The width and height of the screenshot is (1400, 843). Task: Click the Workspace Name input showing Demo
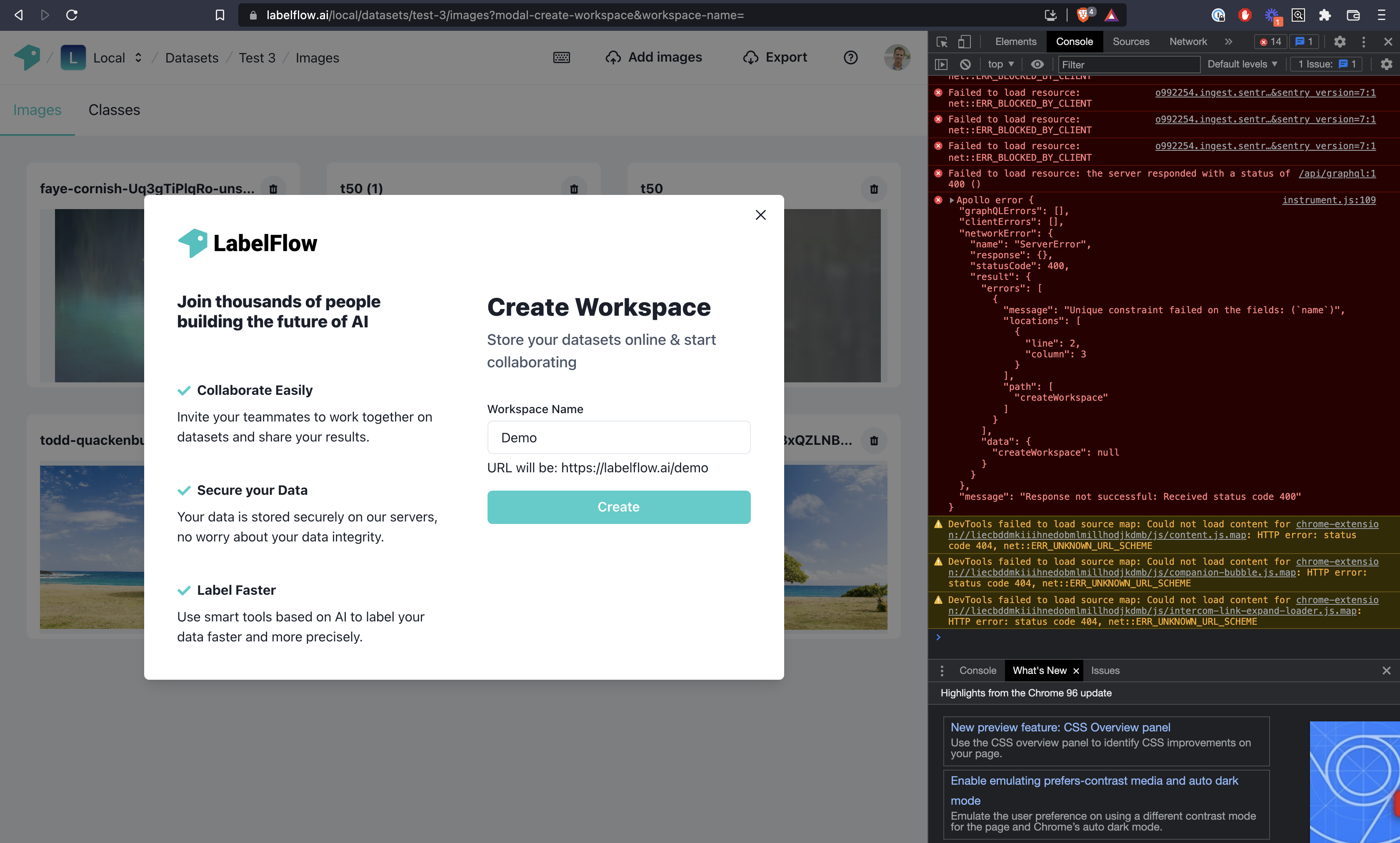619,437
